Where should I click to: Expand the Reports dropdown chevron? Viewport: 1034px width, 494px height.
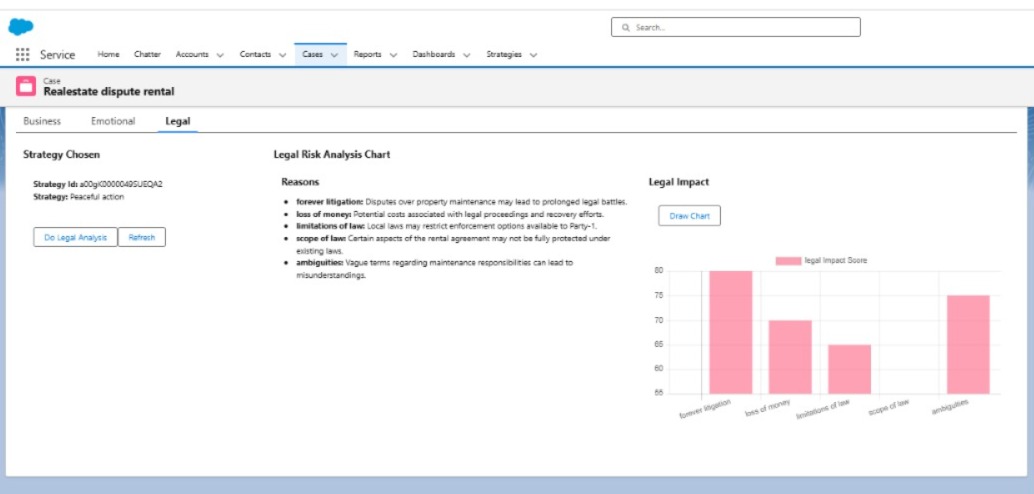394,55
